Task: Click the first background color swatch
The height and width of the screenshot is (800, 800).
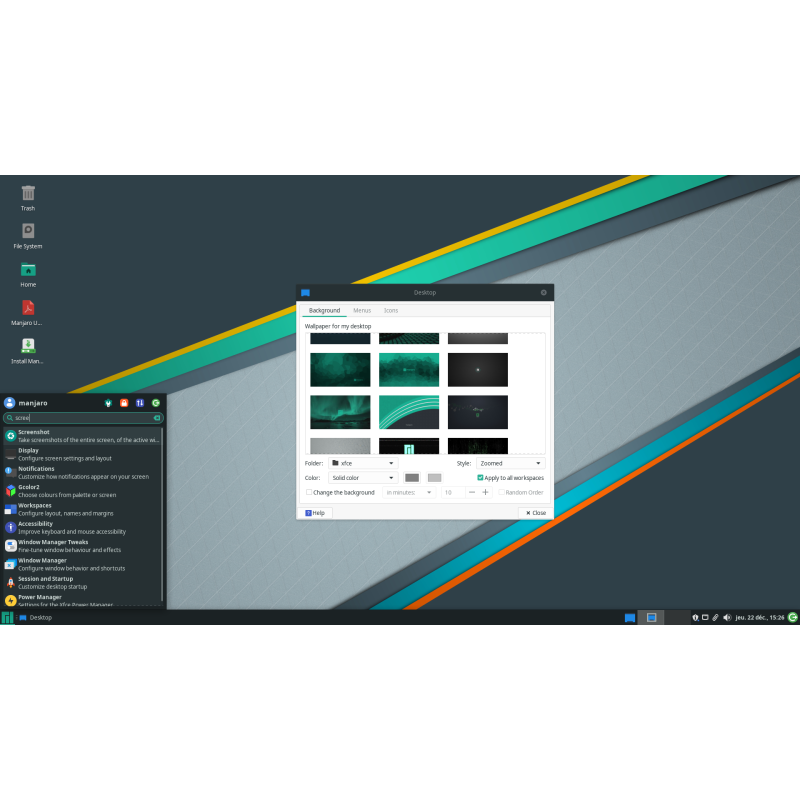Action: tap(412, 477)
